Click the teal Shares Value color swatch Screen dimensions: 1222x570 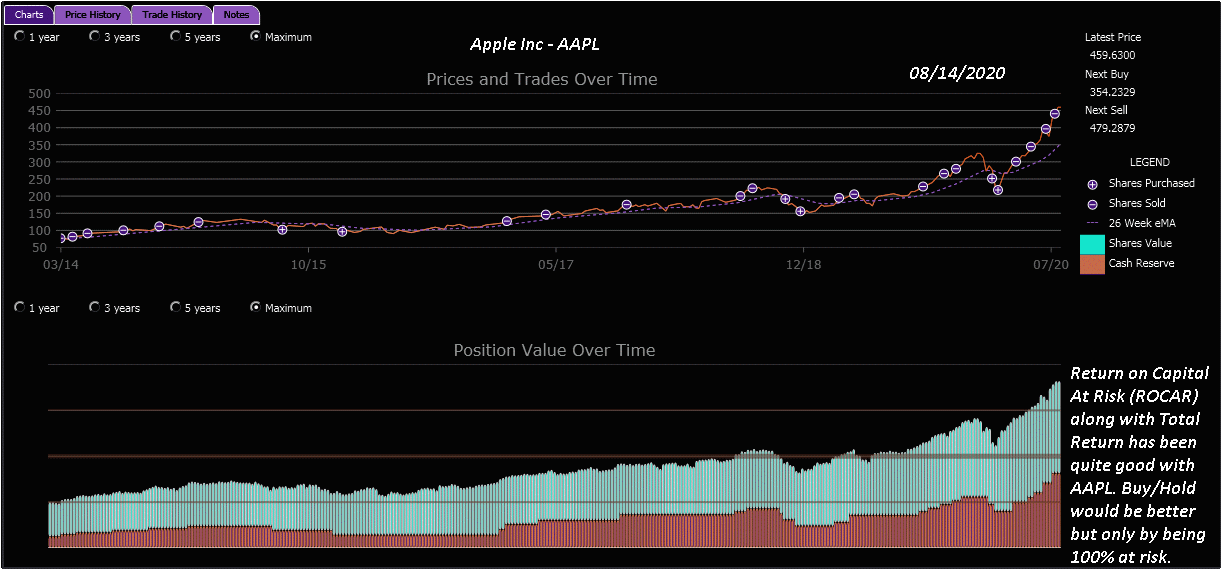click(1092, 244)
